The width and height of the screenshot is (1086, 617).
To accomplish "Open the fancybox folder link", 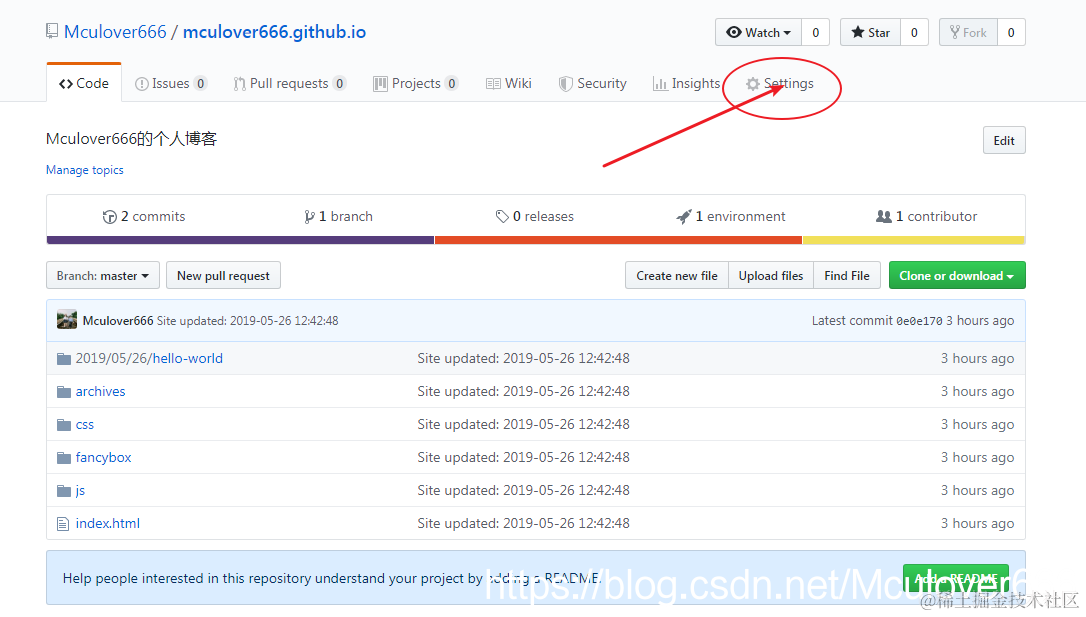I will pos(103,458).
